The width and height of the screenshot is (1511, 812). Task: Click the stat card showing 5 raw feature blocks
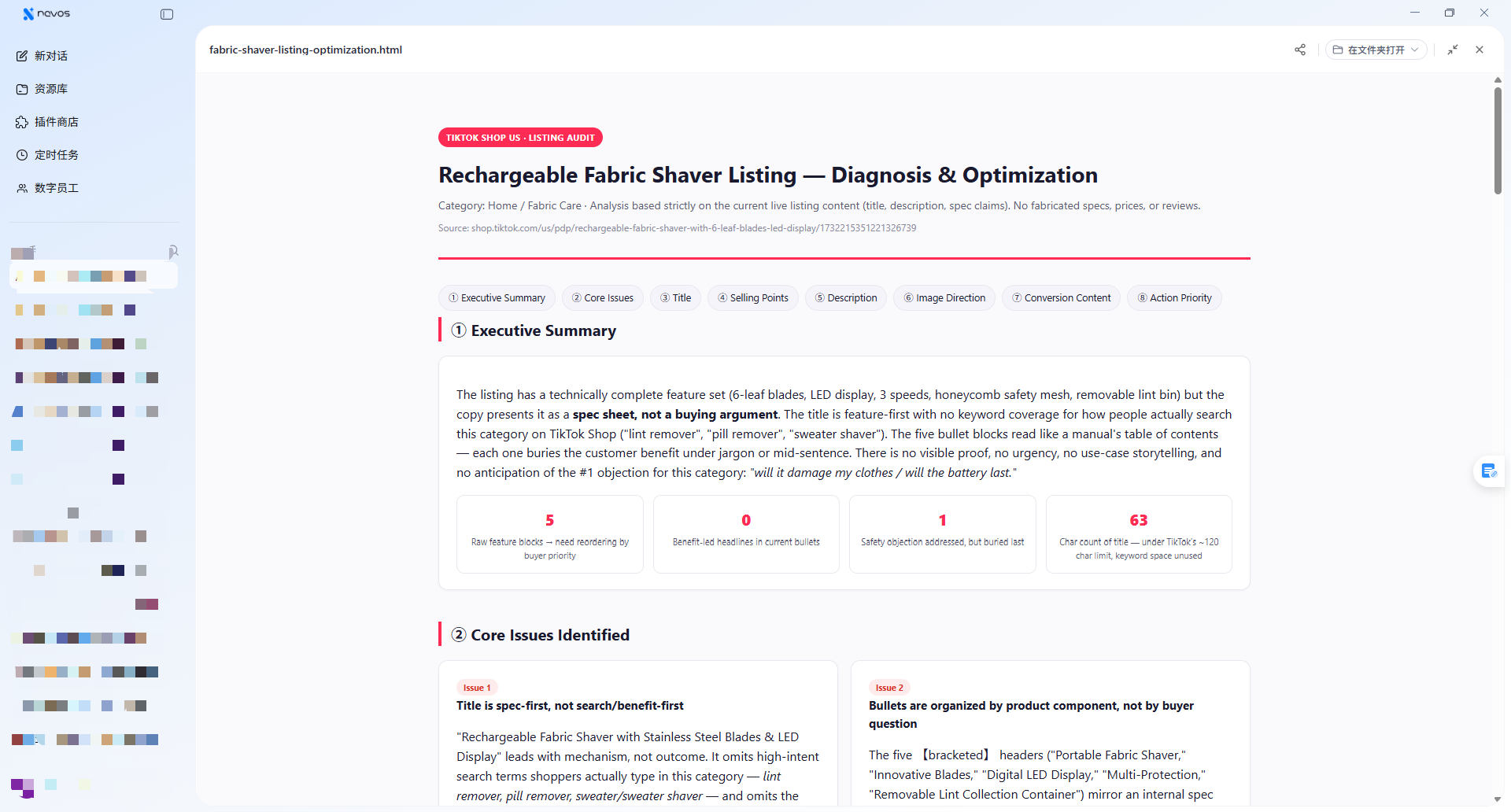(x=550, y=534)
